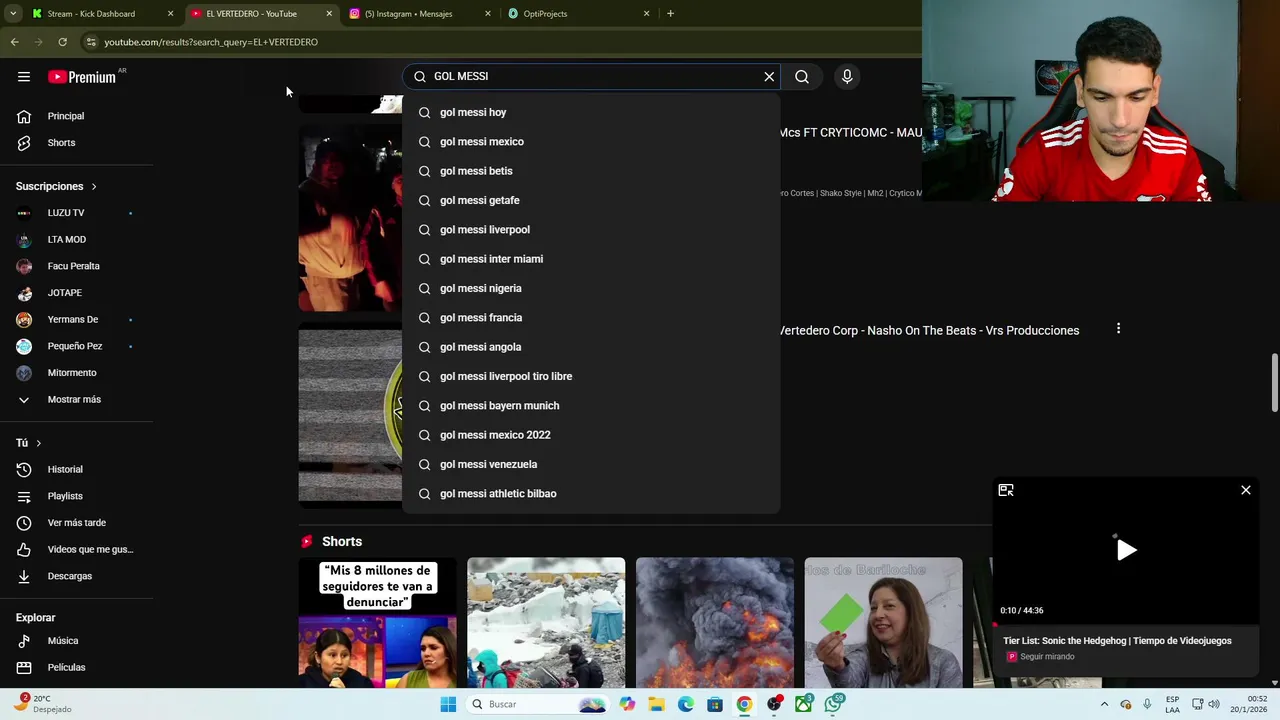Viewport: 1280px width, 720px height.
Task: Switch to Instagram Mensajes tab
Action: [x=408, y=14]
